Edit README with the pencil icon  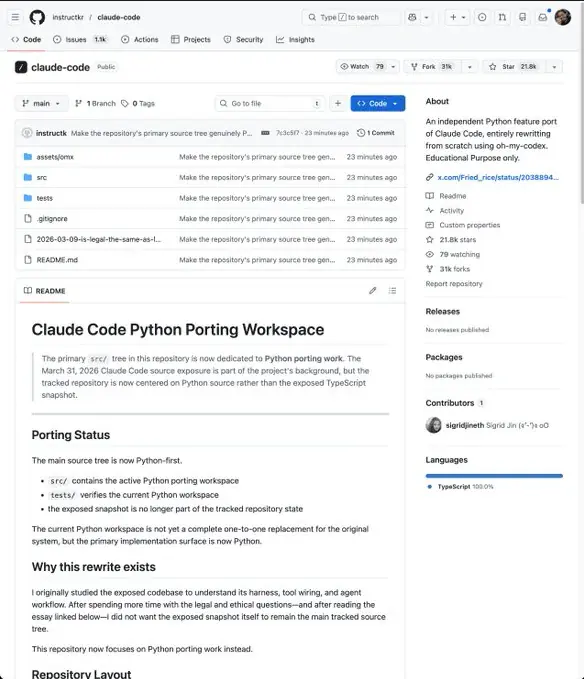tap(373, 291)
